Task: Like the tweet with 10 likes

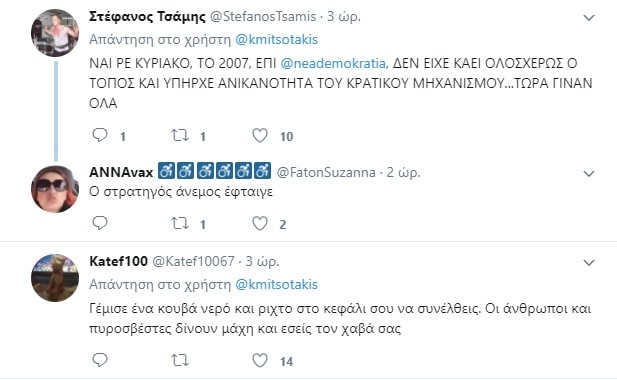Action: [x=260, y=136]
